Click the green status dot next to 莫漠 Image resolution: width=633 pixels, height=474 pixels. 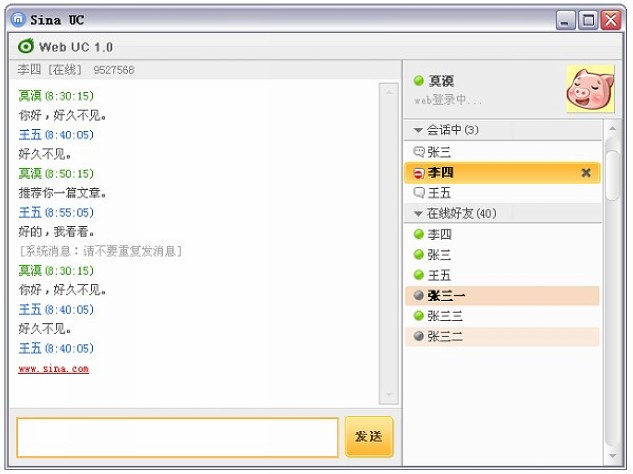click(x=419, y=81)
